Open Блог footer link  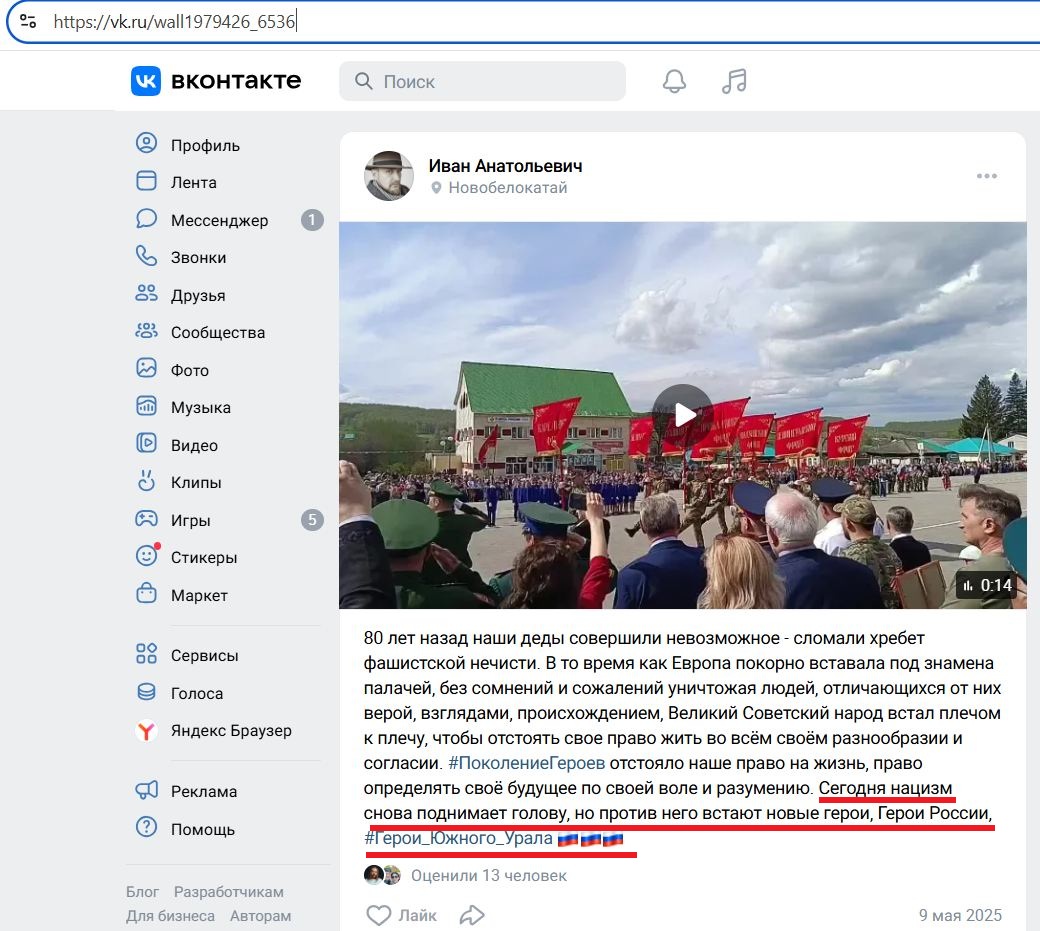click(142, 892)
